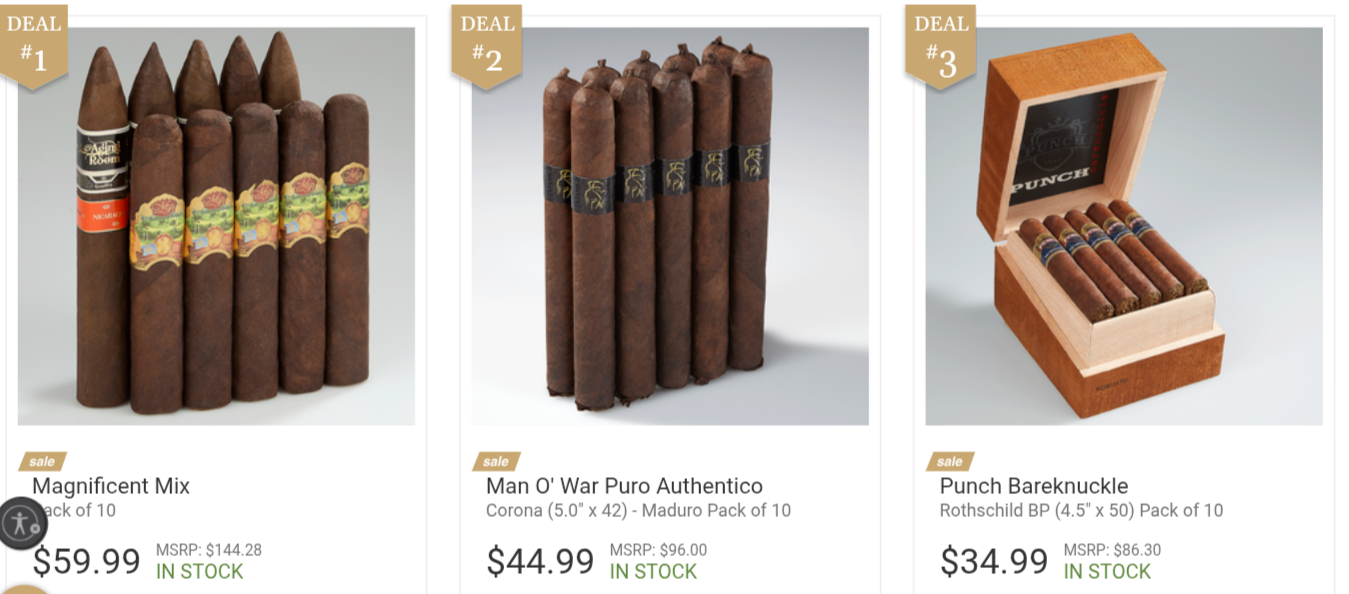Image resolution: width=1349 pixels, height=594 pixels.
Task: Open the Punch Bareknuckle box image
Action: click(1124, 226)
